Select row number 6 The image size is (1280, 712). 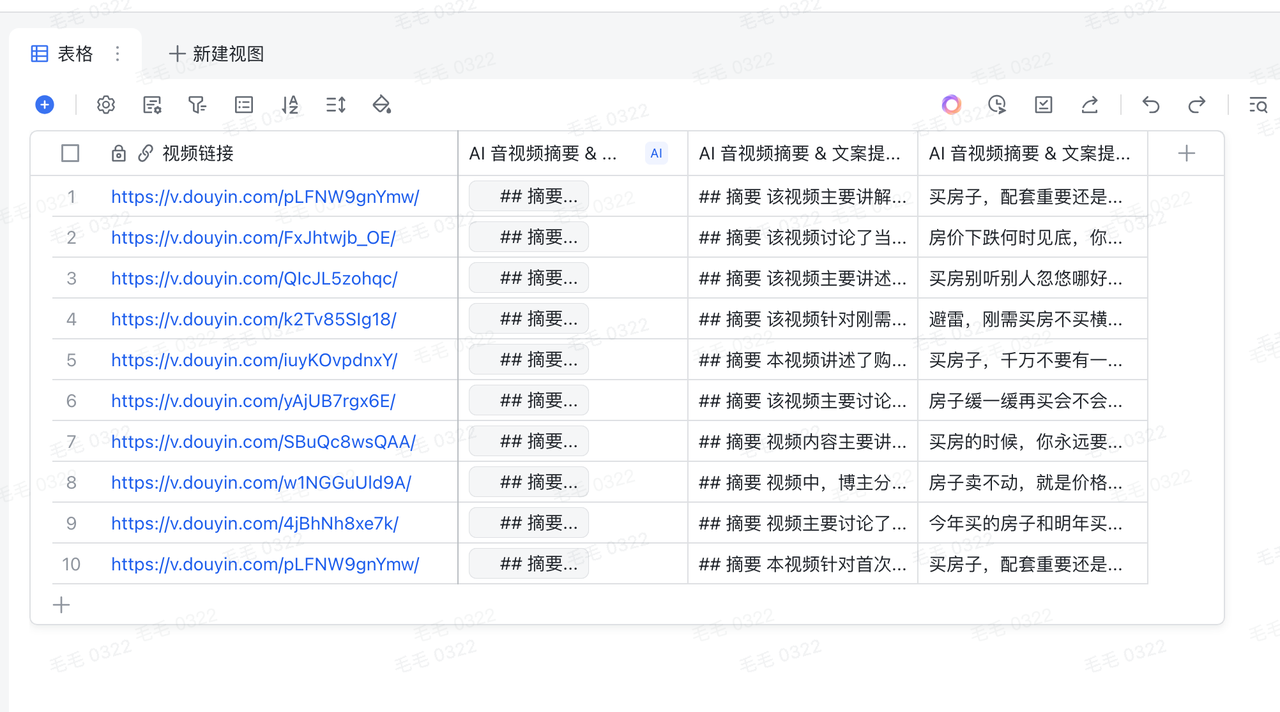tap(71, 401)
